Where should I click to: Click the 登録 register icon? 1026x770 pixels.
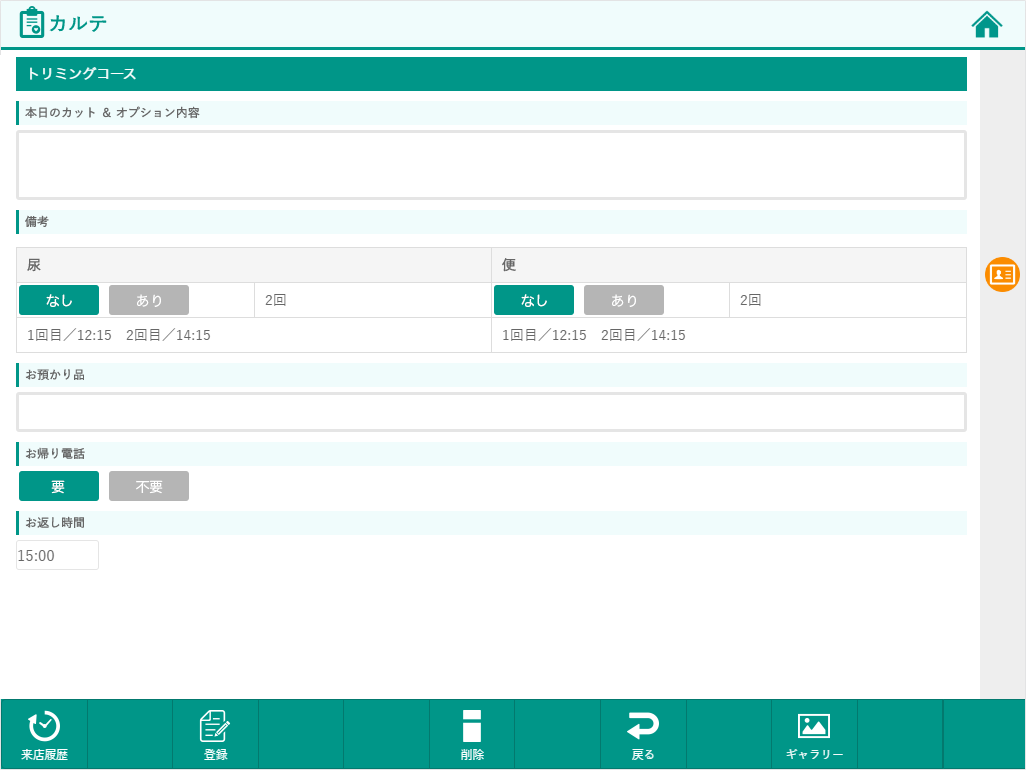pyautogui.click(x=215, y=734)
